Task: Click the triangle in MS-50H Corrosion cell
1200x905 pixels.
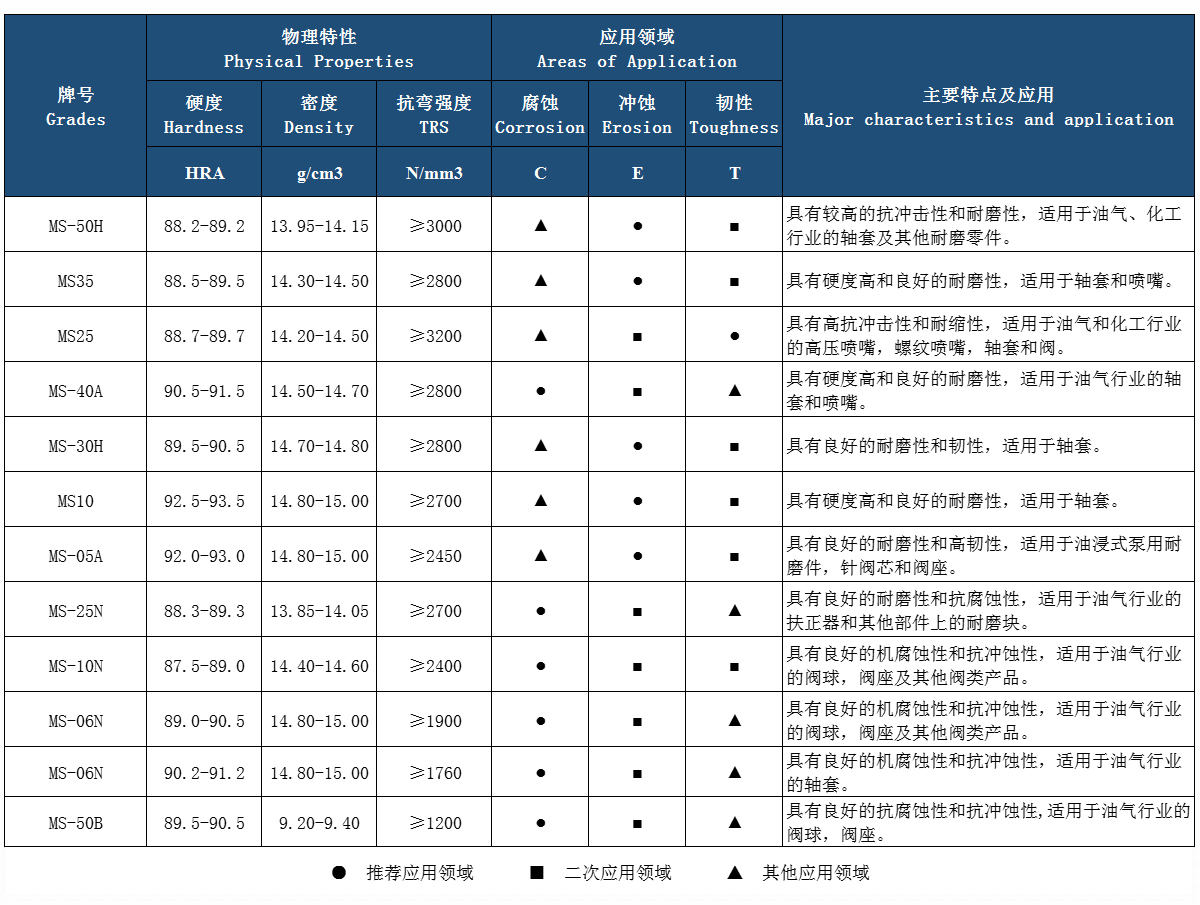Action: 540,226
